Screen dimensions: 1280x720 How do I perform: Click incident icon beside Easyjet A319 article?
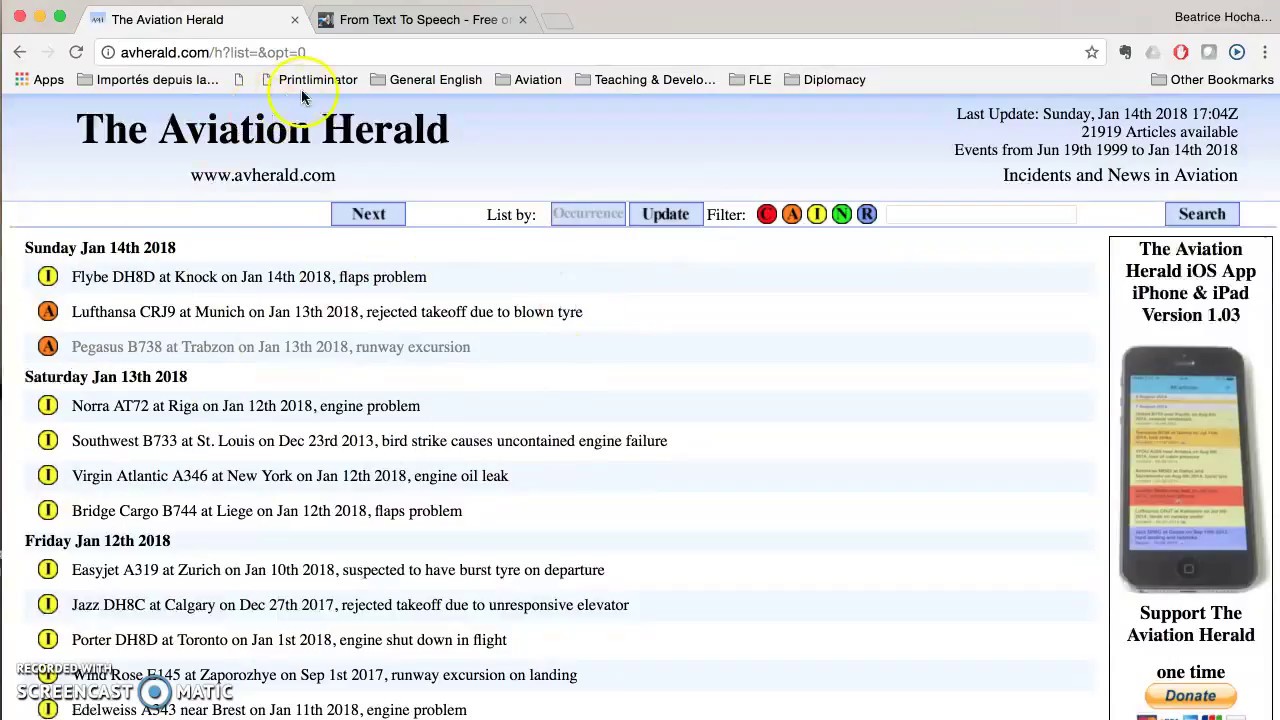click(x=48, y=569)
